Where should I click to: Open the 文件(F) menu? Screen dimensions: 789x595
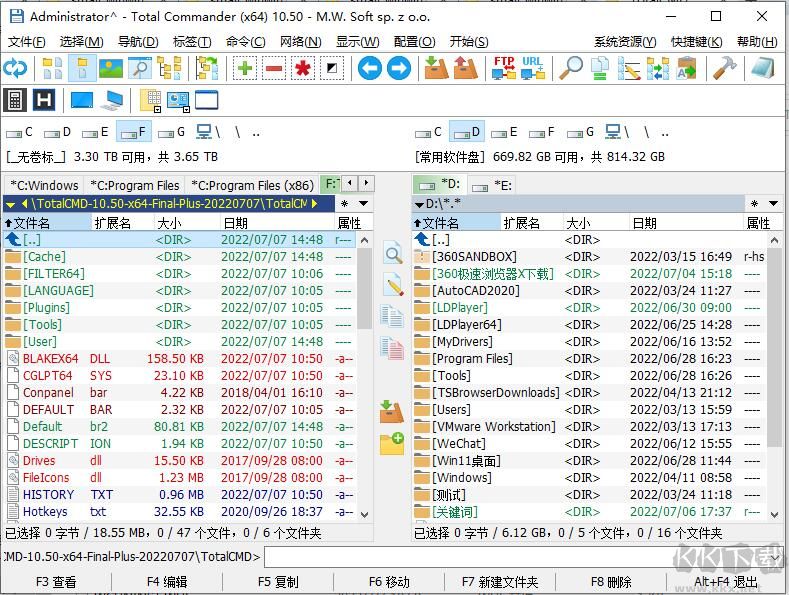click(x=27, y=42)
